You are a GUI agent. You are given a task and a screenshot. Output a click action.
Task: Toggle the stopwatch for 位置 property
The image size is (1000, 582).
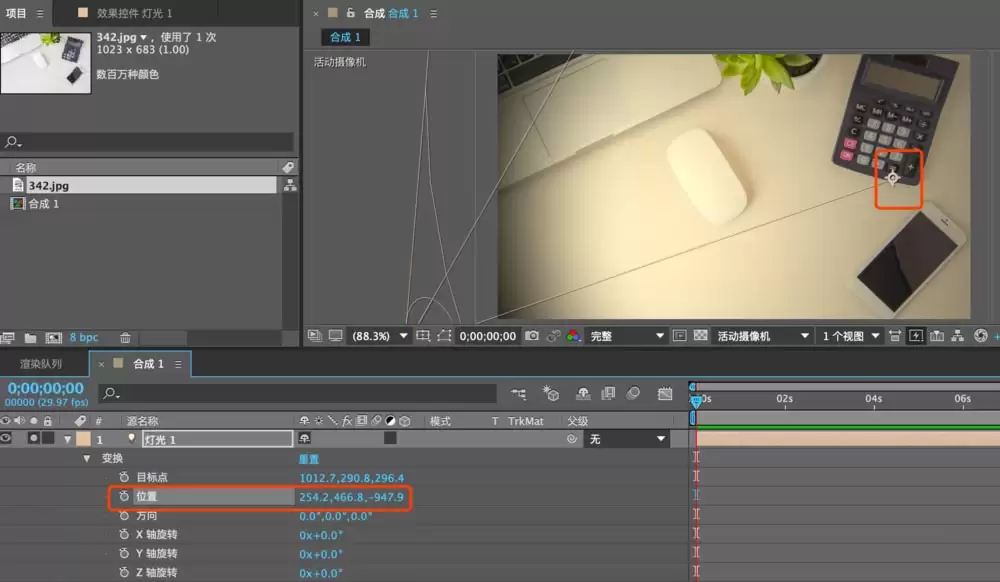pos(124,496)
